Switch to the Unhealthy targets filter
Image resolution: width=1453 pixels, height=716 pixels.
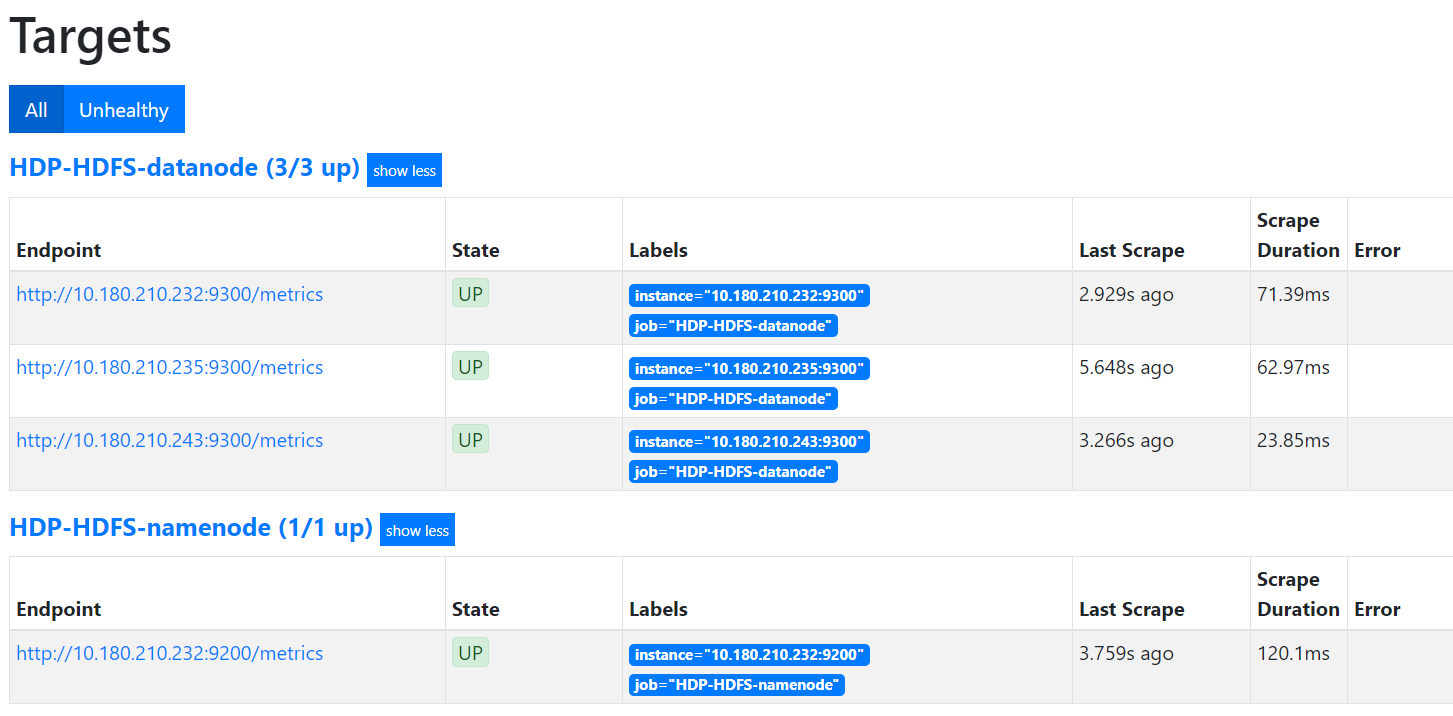[x=124, y=109]
